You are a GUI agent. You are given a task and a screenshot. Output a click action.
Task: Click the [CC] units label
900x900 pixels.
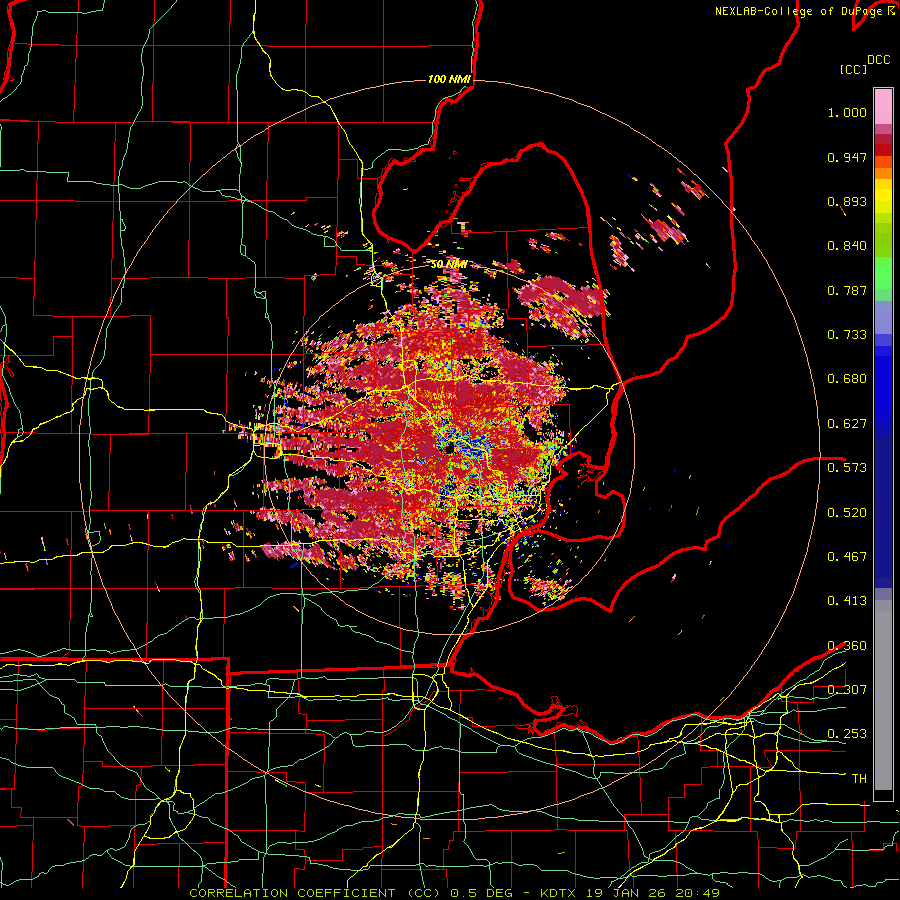click(853, 70)
